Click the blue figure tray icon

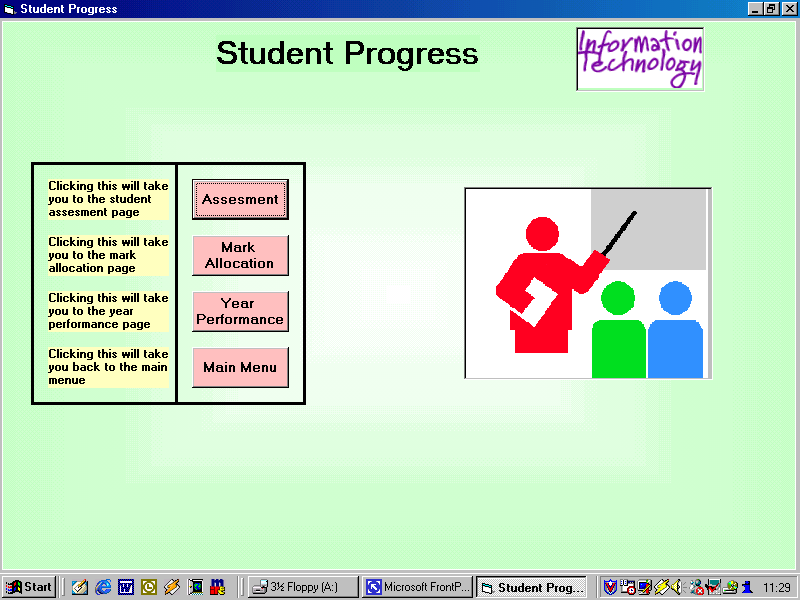pyautogui.click(x=747, y=588)
